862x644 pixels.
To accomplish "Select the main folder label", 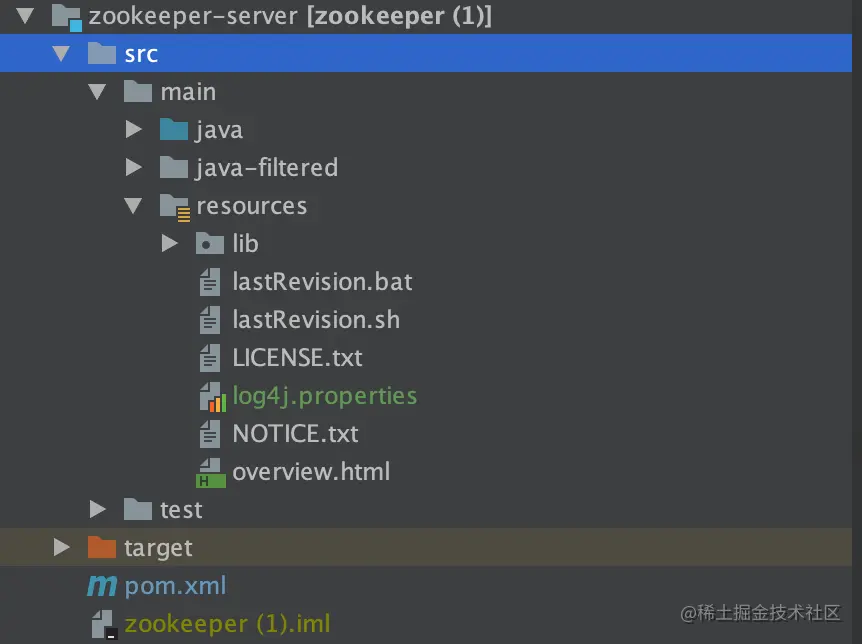I will tap(188, 92).
